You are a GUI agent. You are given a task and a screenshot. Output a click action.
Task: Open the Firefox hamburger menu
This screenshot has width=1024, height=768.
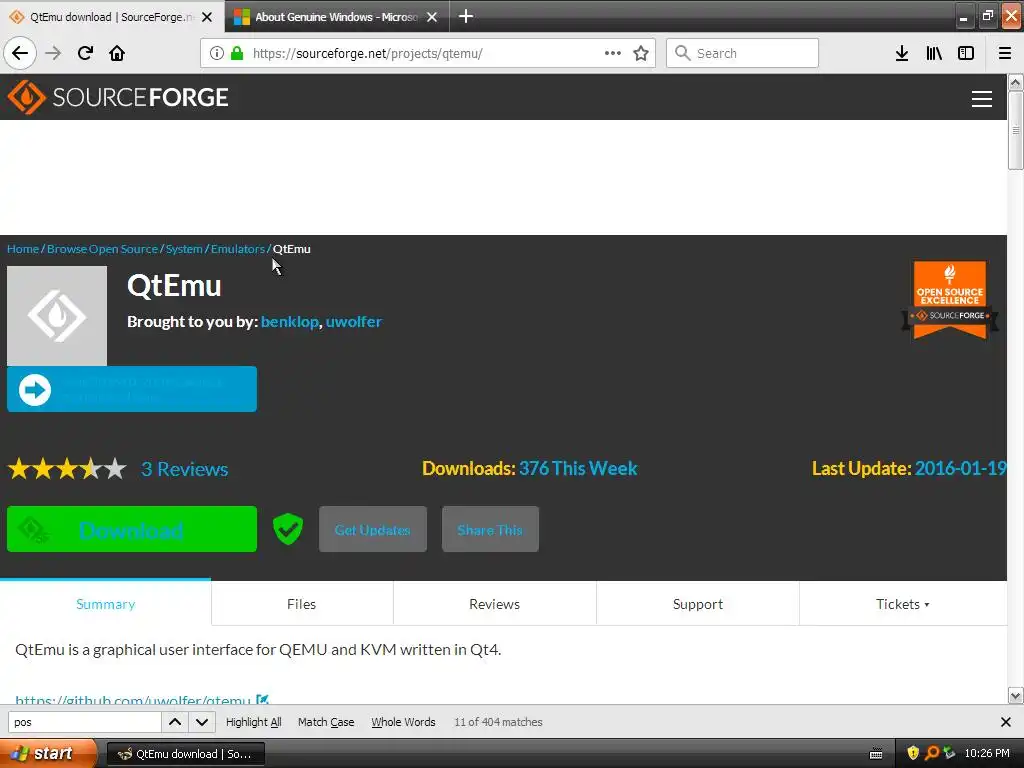tap(1005, 53)
